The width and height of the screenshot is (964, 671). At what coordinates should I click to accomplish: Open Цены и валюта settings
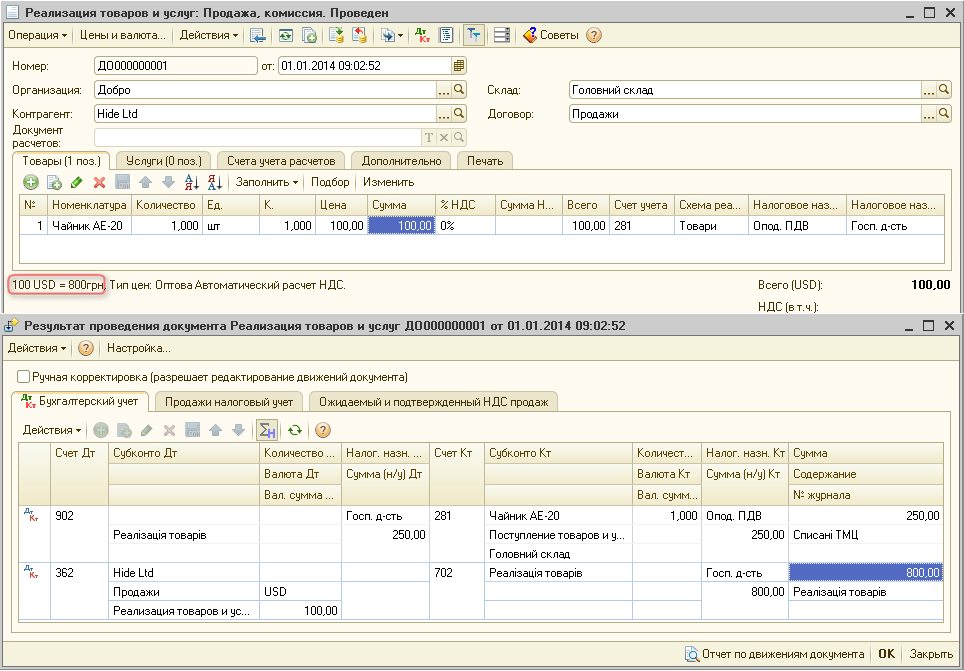[x=123, y=35]
